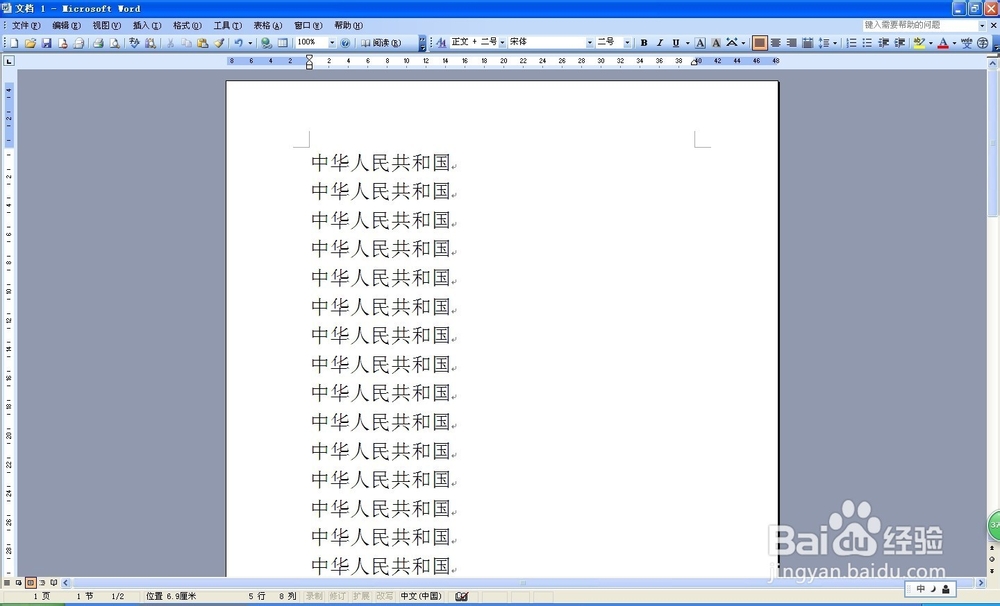Open the line spacing dropdown arrow
This screenshot has width=1000, height=606.
click(x=835, y=43)
